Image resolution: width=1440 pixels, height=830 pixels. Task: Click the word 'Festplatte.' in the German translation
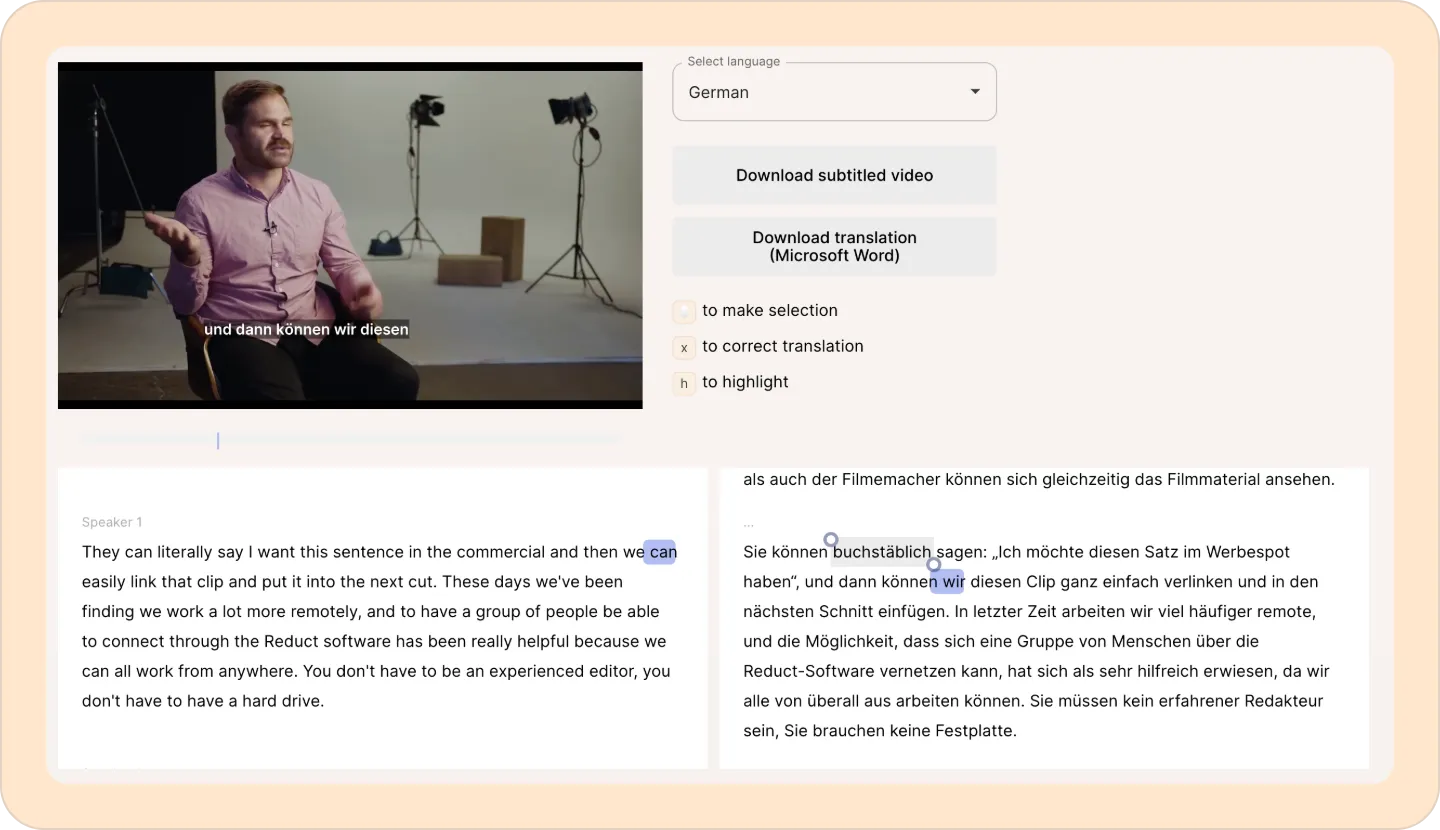coord(975,731)
